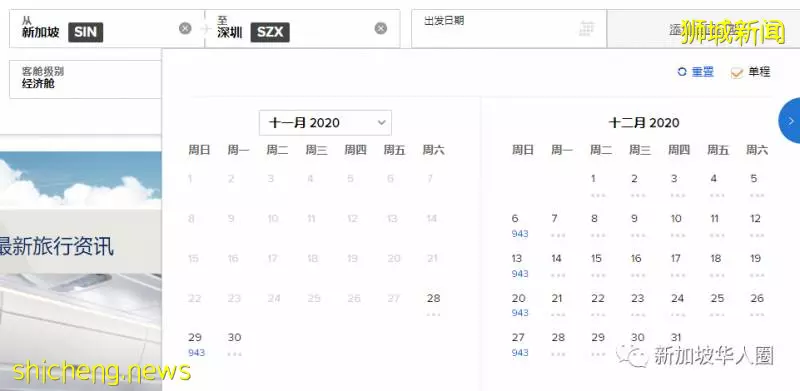Image resolution: width=800 pixels, height=391 pixels.
Task: Click the reset 重置 refresh icon
Action: [682, 72]
